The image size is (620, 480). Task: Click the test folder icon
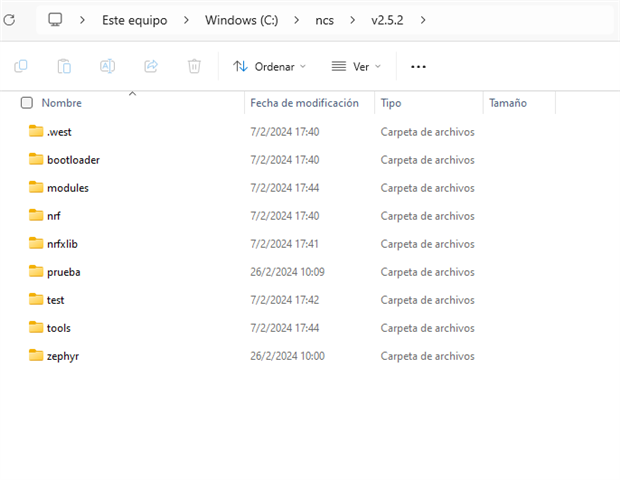click(x=36, y=299)
